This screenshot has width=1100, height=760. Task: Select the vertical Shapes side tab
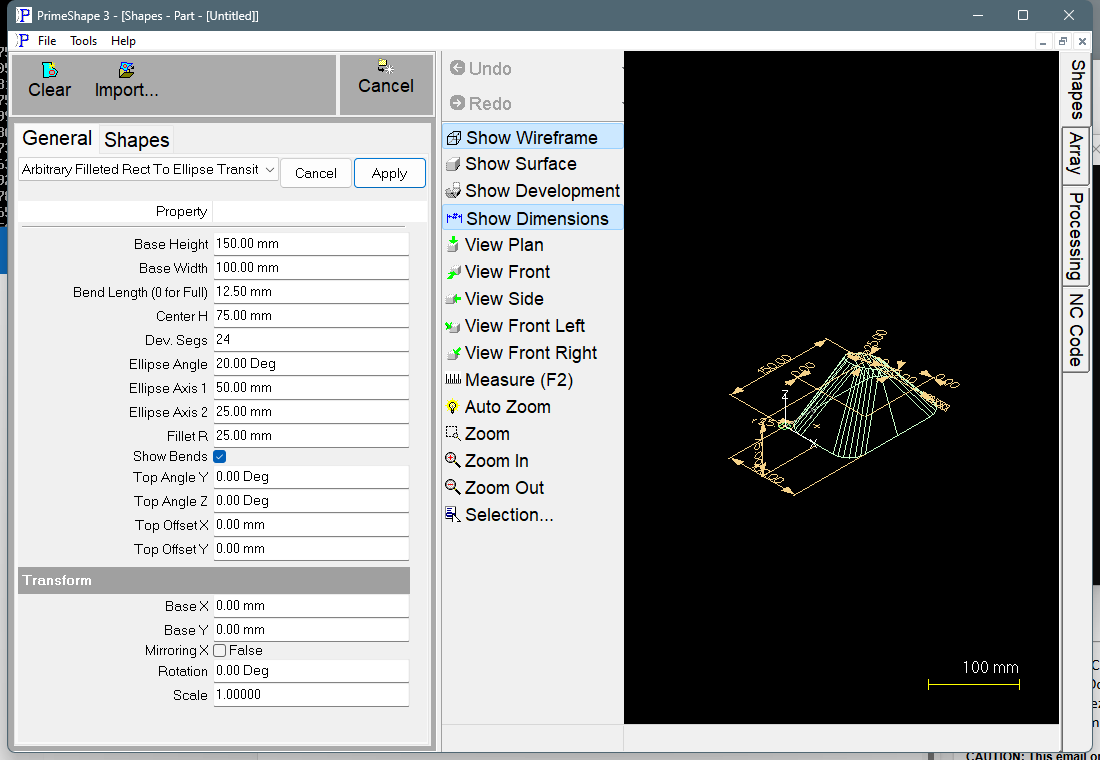click(x=1077, y=89)
